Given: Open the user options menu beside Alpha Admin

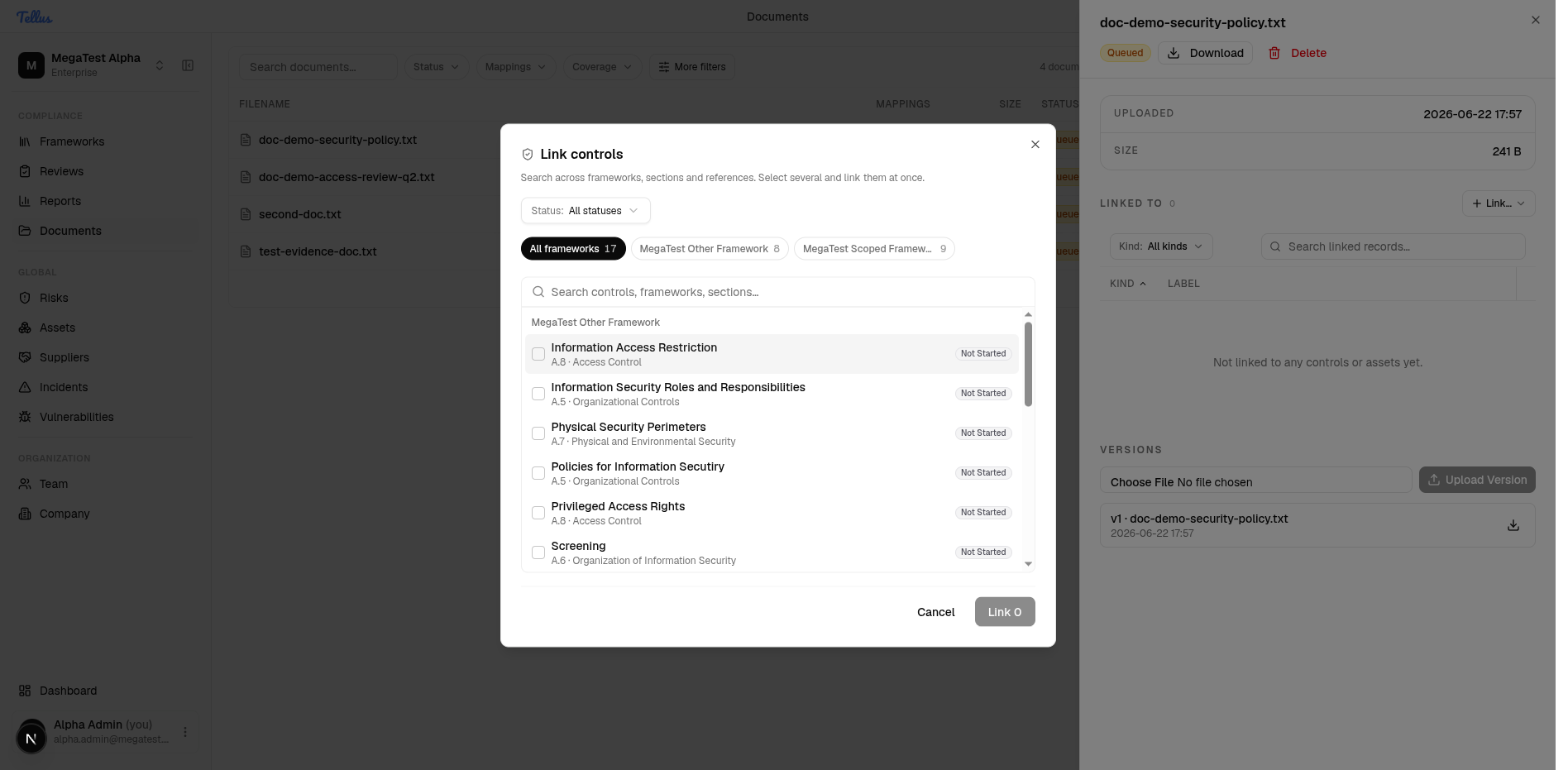Looking at the screenshot, I should point(185,732).
